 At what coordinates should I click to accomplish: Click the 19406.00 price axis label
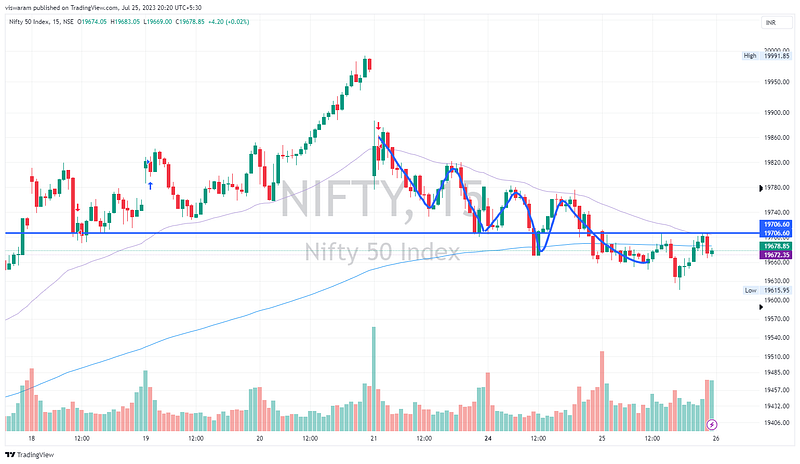click(777, 423)
